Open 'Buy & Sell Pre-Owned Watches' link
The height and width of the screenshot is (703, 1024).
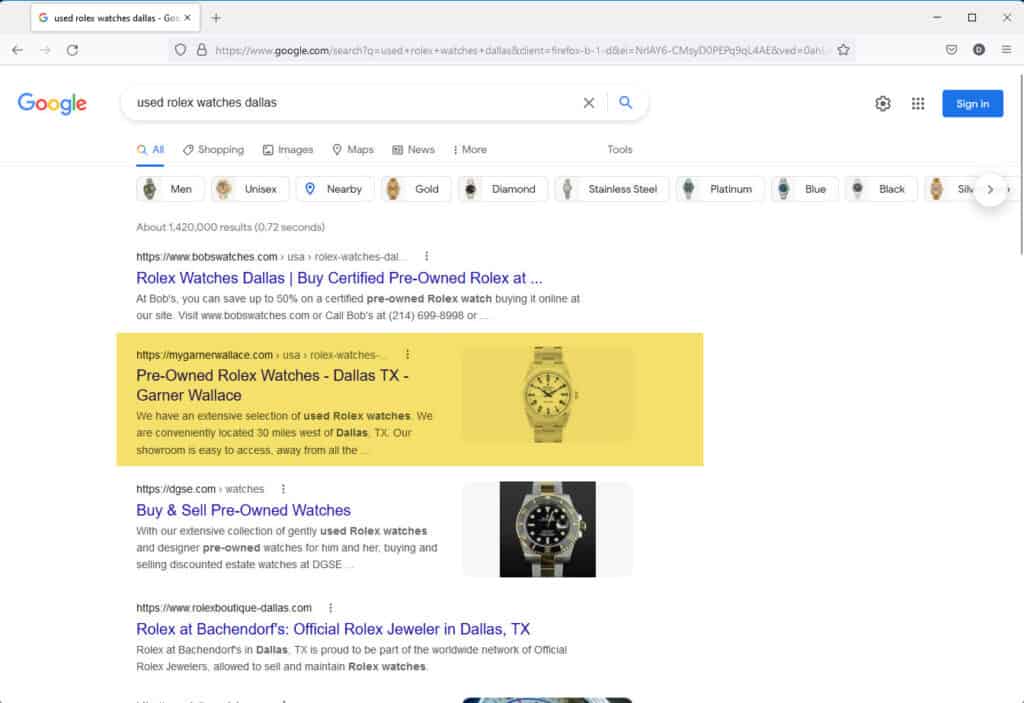pos(243,510)
